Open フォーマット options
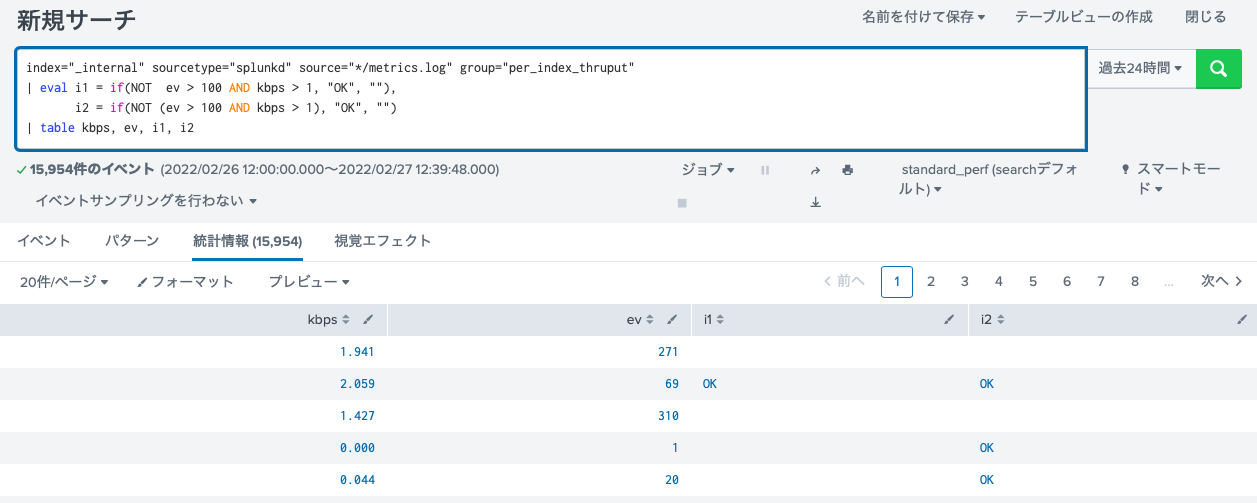This screenshot has width=1257, height=503. (x=185, y=282)
